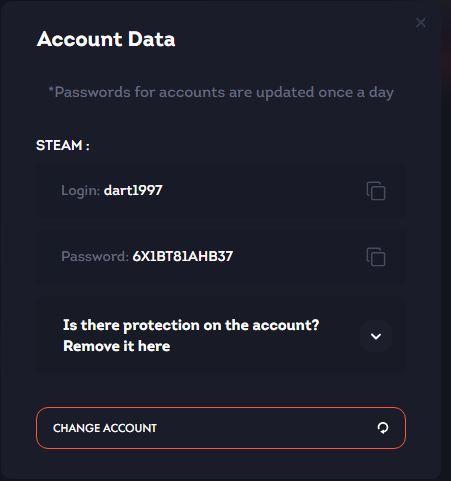Click empty area of the Password row
451x481 pixels.
click(297, 257)
